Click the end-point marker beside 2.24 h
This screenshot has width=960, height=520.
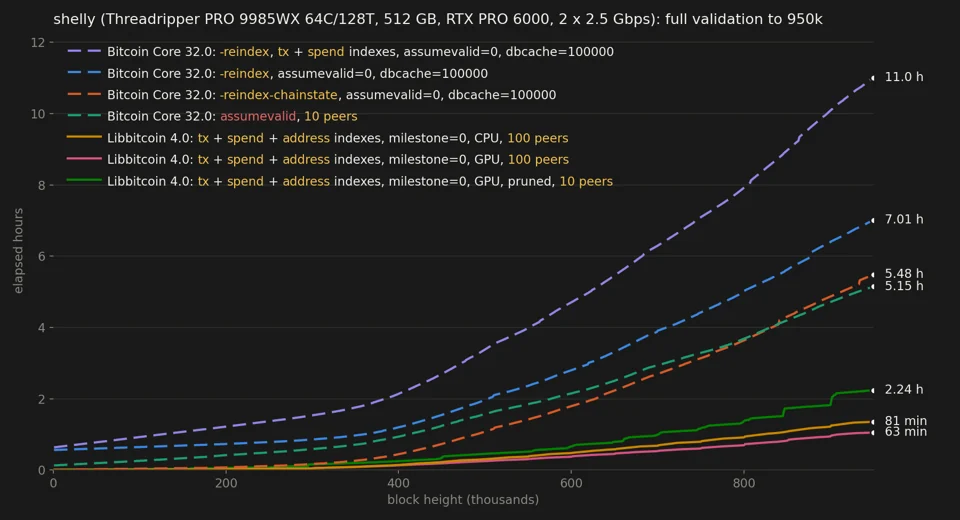click(873, 390)
